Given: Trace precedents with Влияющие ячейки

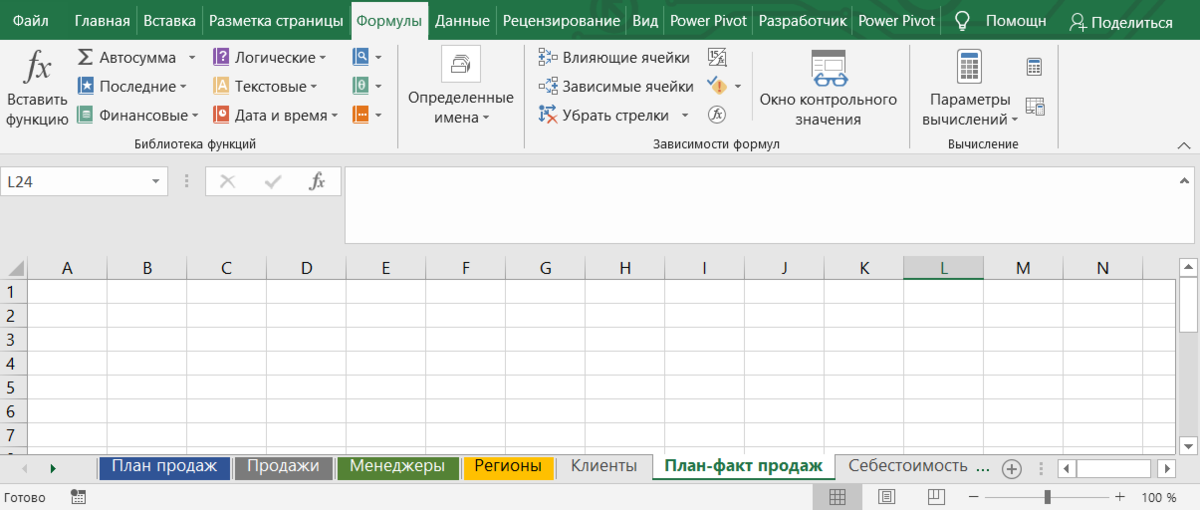Looking at the screenshot, I should pyautogui.click(x=614, y=58).
